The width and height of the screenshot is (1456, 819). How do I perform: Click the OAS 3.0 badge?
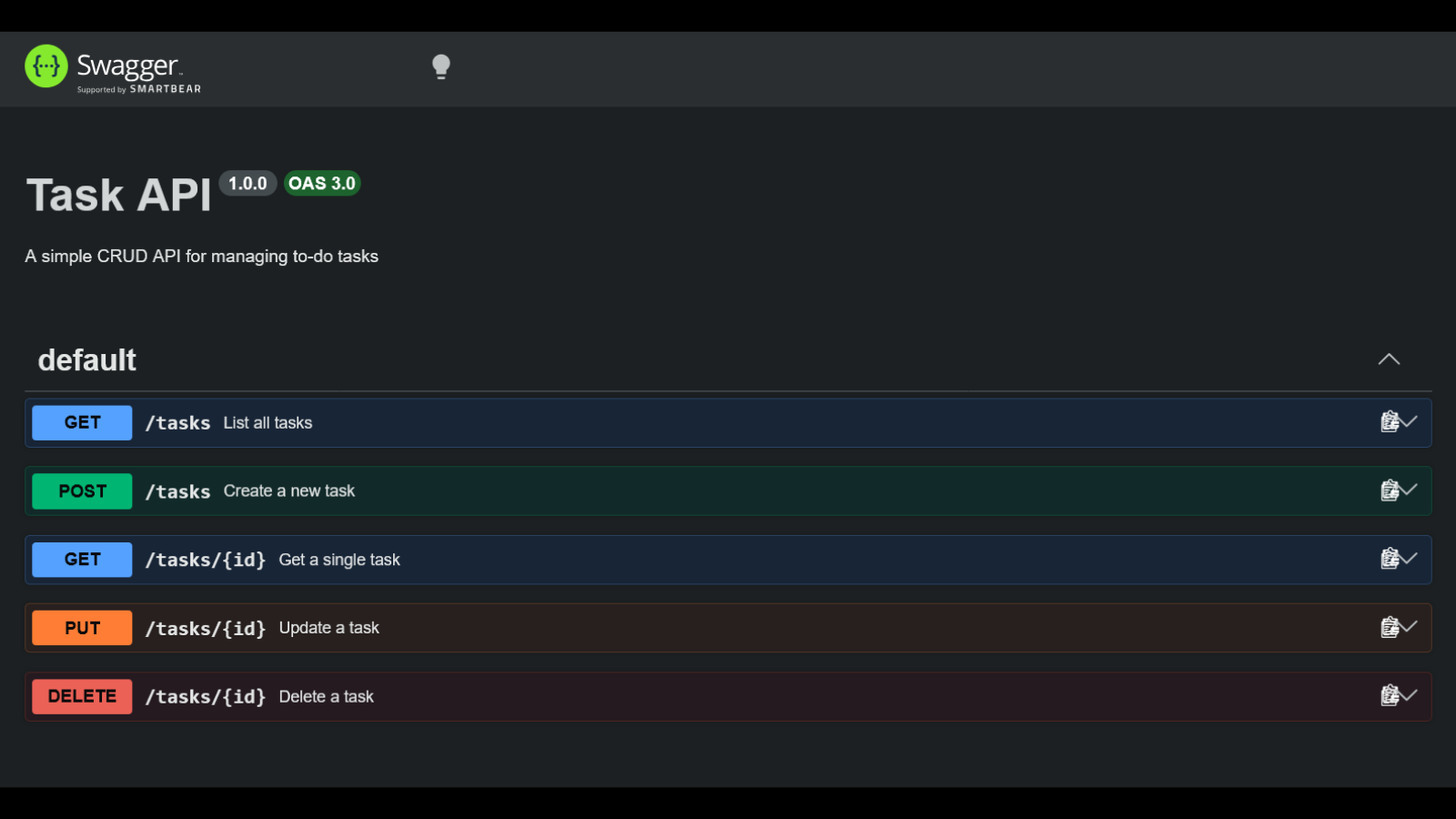pyautogui.click(x=322, y=183)
